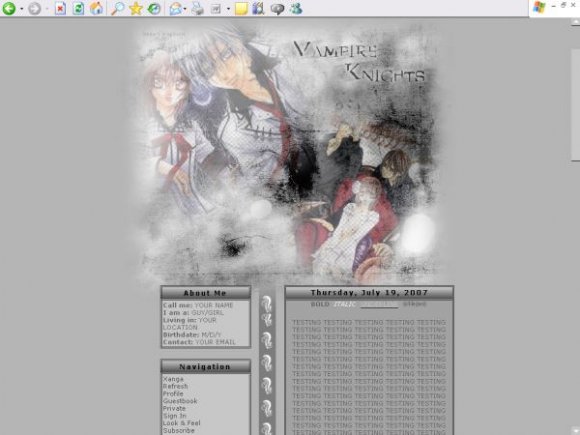Click the Refresh link in Navigation list
Viewport: 580px width, 435px height.
pos(175,386)
